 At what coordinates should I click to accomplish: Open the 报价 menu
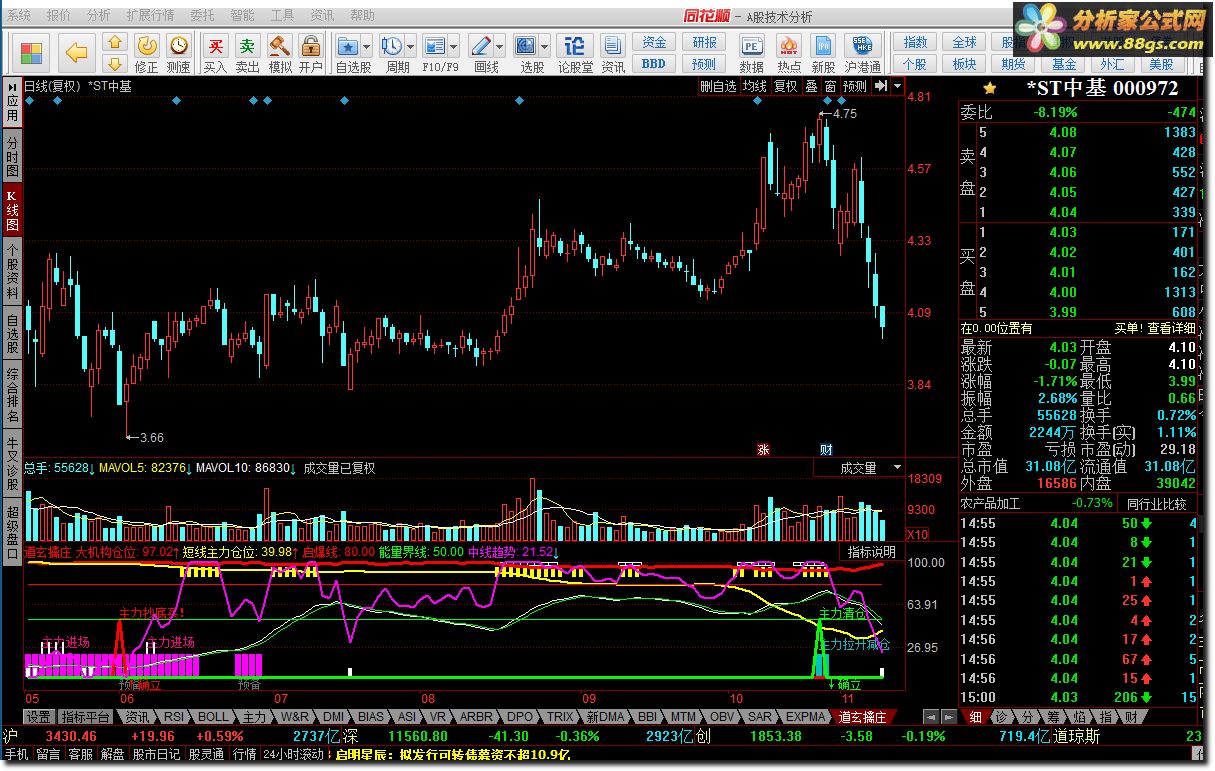pos(58,16)
